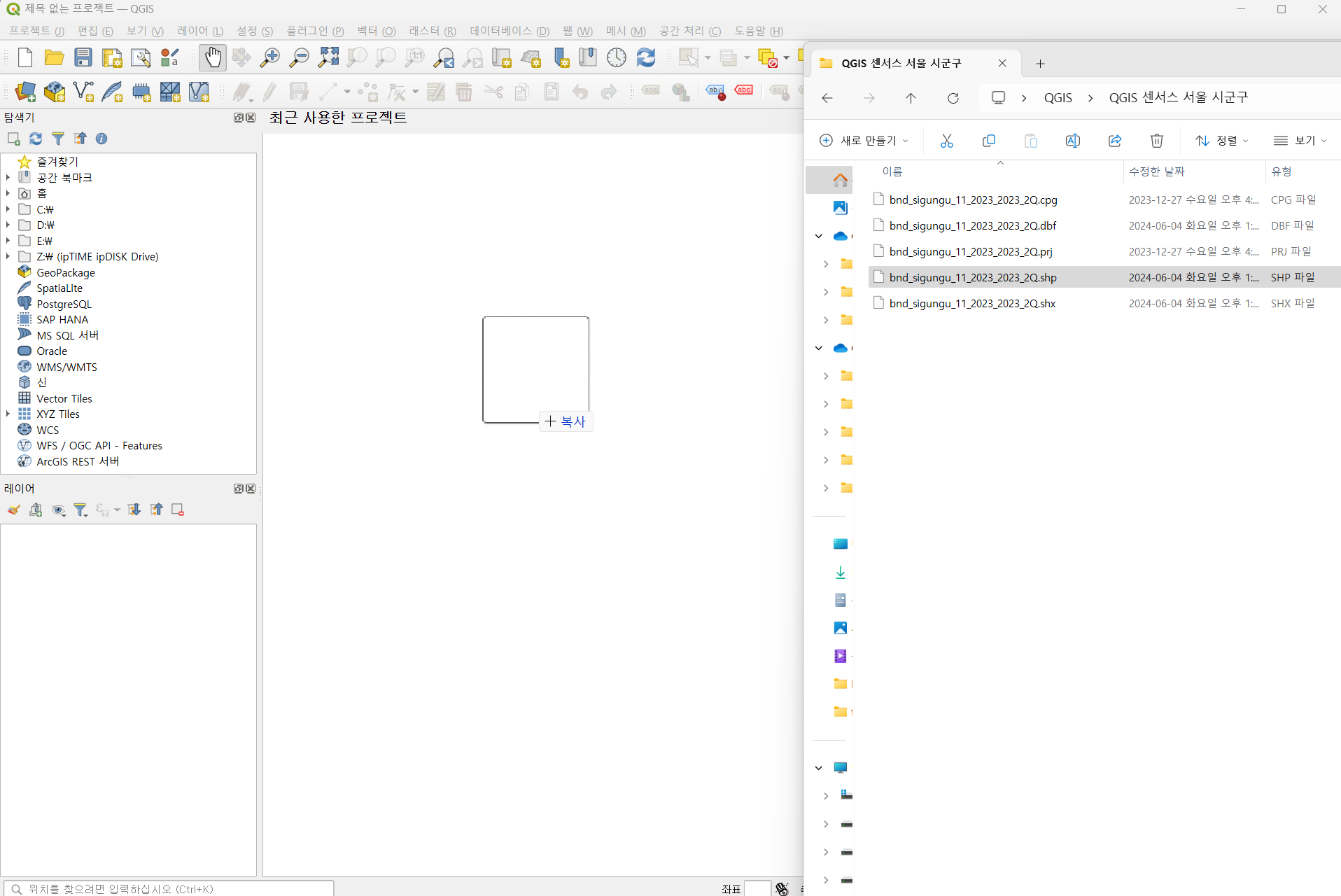The height and width of the screenshot is (896, 1341).
Task: Select the Zoom Out tool
Action: (299, 57)
